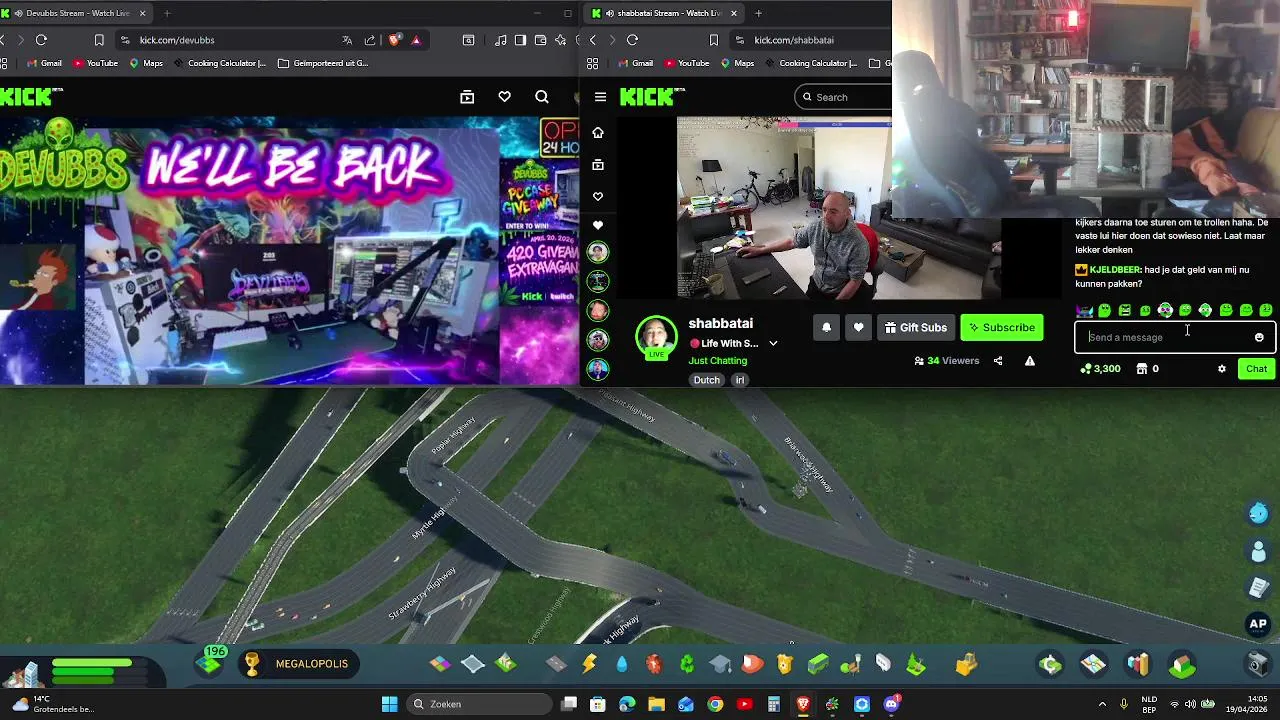Open the education graduation cap tool

click(x=720, y=664)
